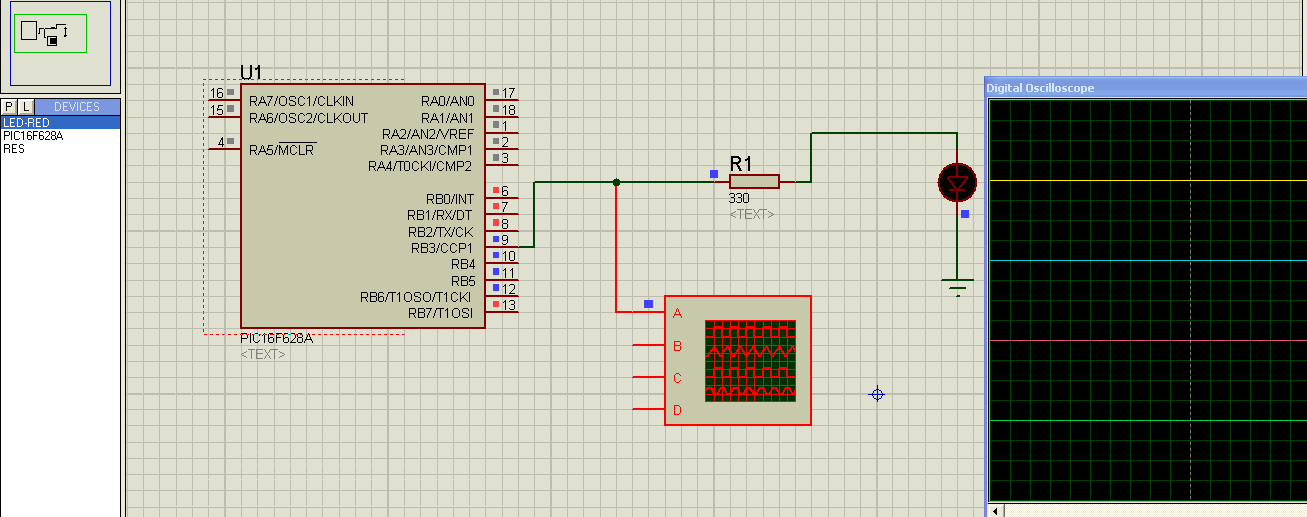1307x517 pixels.
Task: Select LED-RED in devices list
Action: [x=60, y=122]
